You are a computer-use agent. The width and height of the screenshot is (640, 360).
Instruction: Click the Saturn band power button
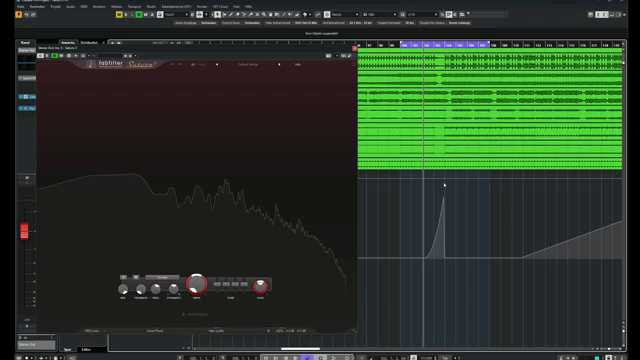point(124,277)
